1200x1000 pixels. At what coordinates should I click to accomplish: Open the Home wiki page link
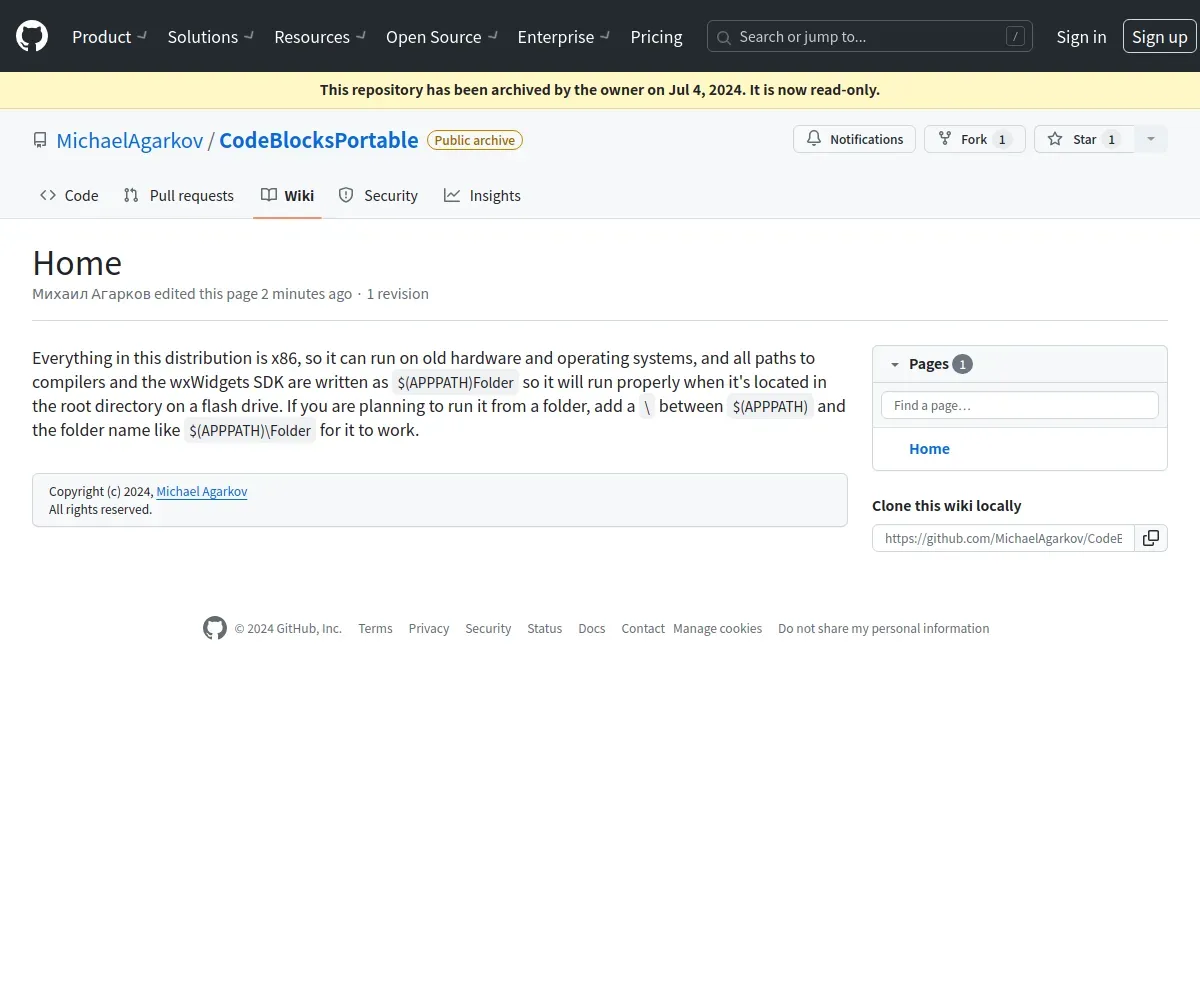pyautogui.click(x=929, y=449)
